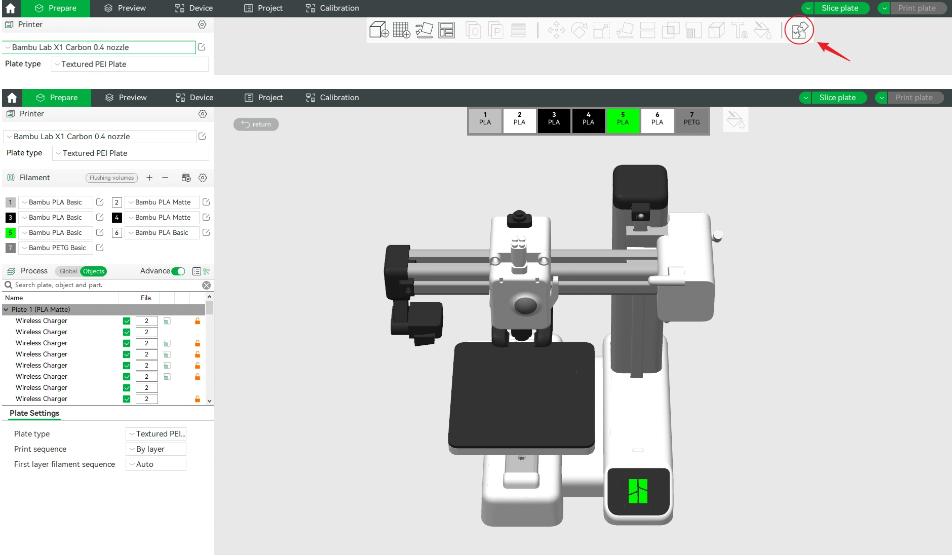Open Bambu PLA Matte dropdown for filament 4
This screenshot has width=952, height=557.
(162, 217)
